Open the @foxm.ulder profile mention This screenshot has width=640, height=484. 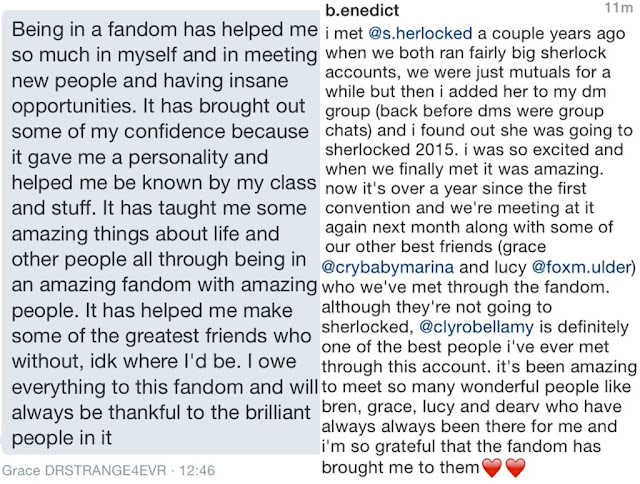(x=582, y=267)
